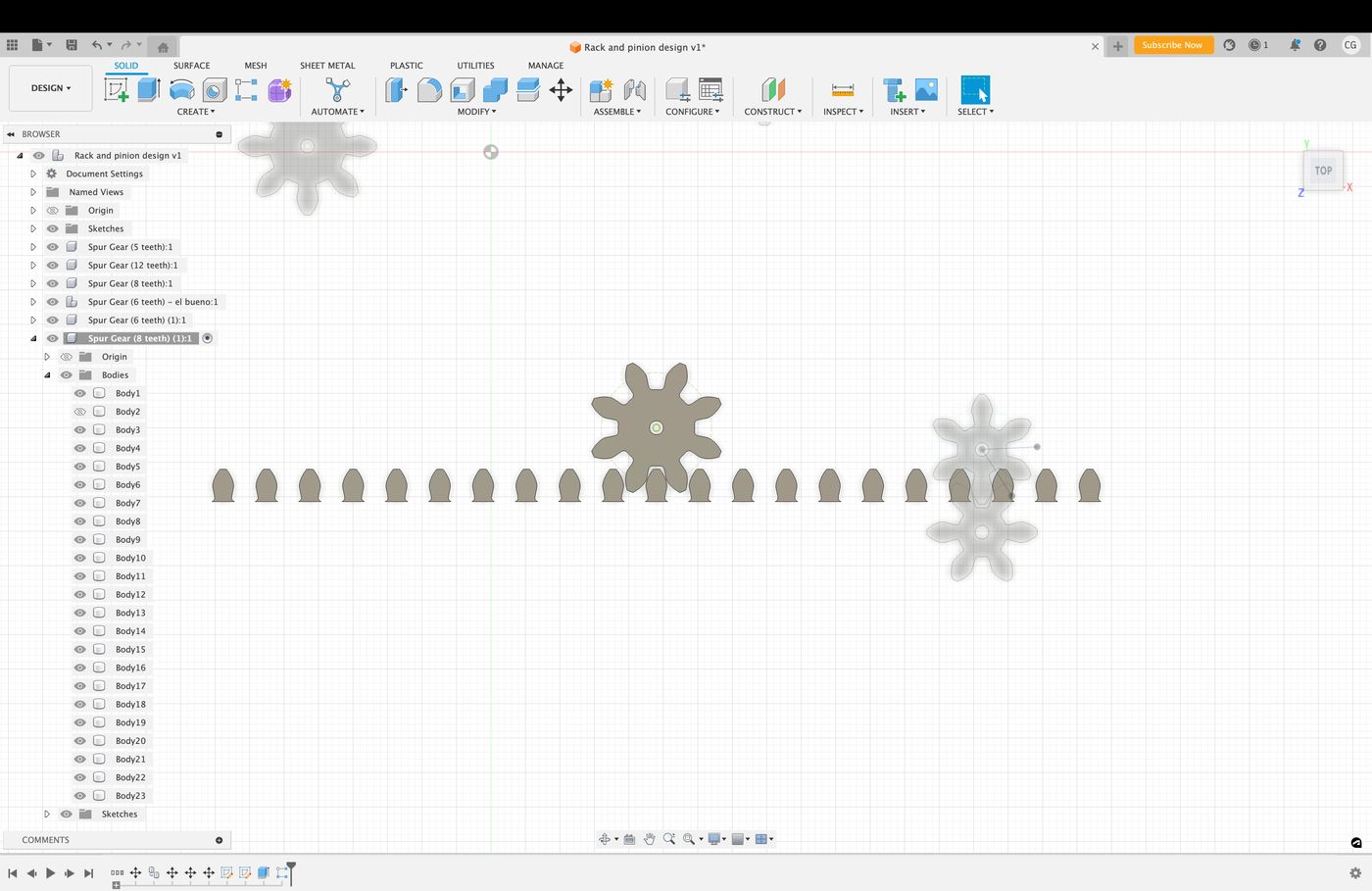Select the Fillet tool
The image size is (1372, 891).
point(429,90)
